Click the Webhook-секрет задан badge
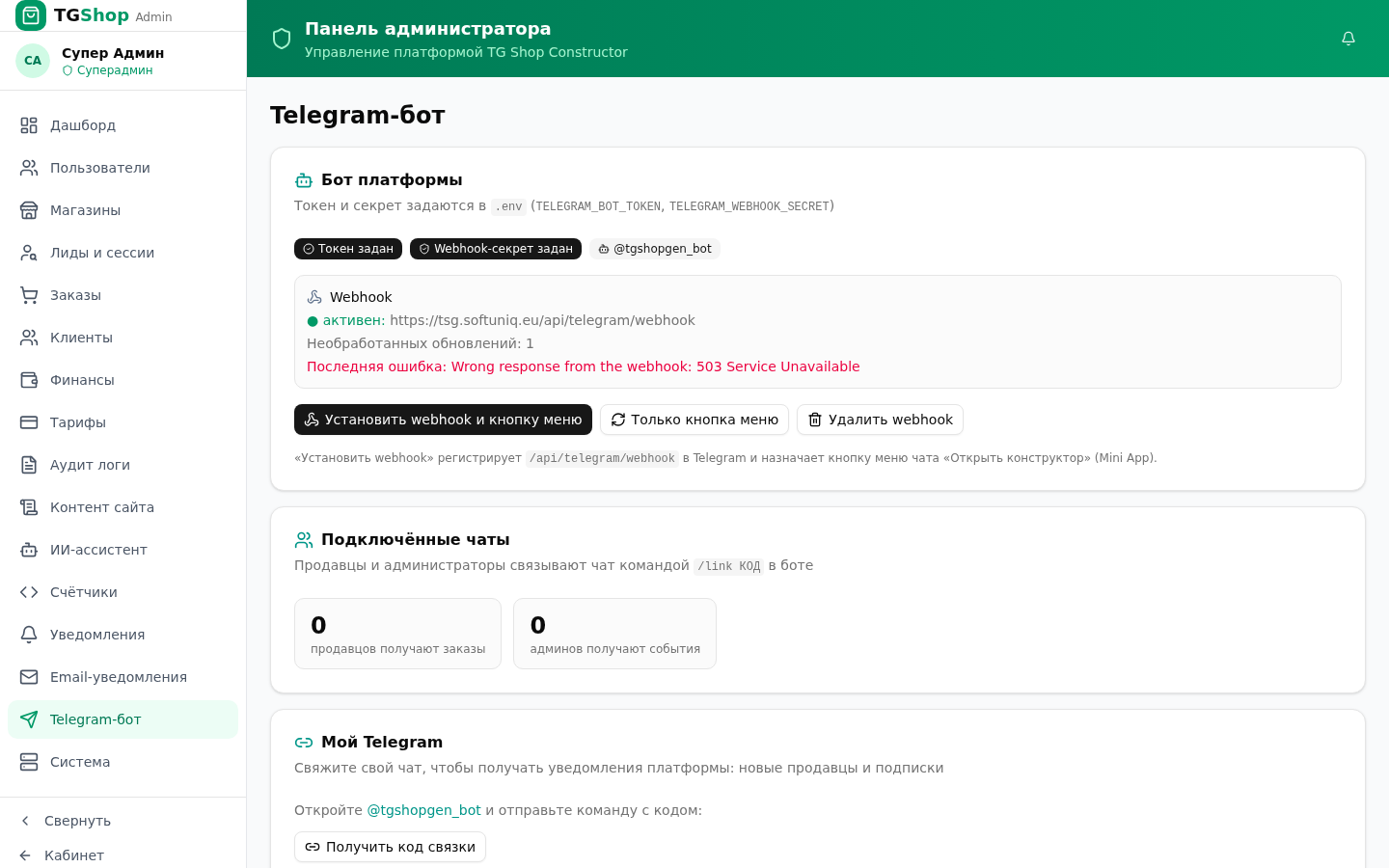 496,249
